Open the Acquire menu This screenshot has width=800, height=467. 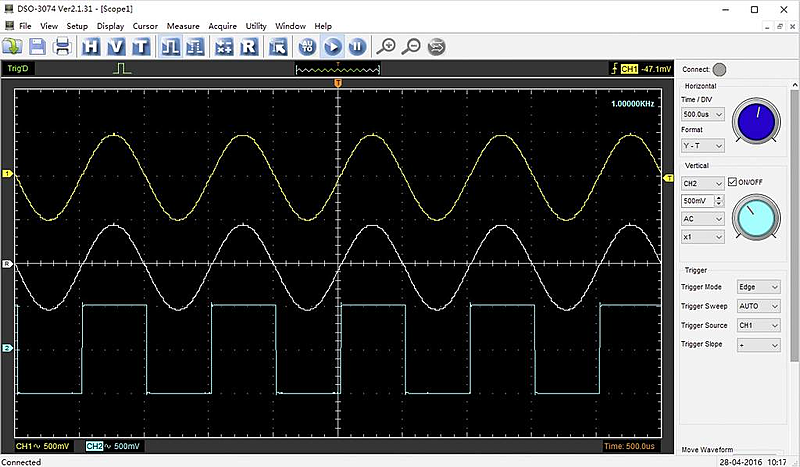tap(222, 25)
